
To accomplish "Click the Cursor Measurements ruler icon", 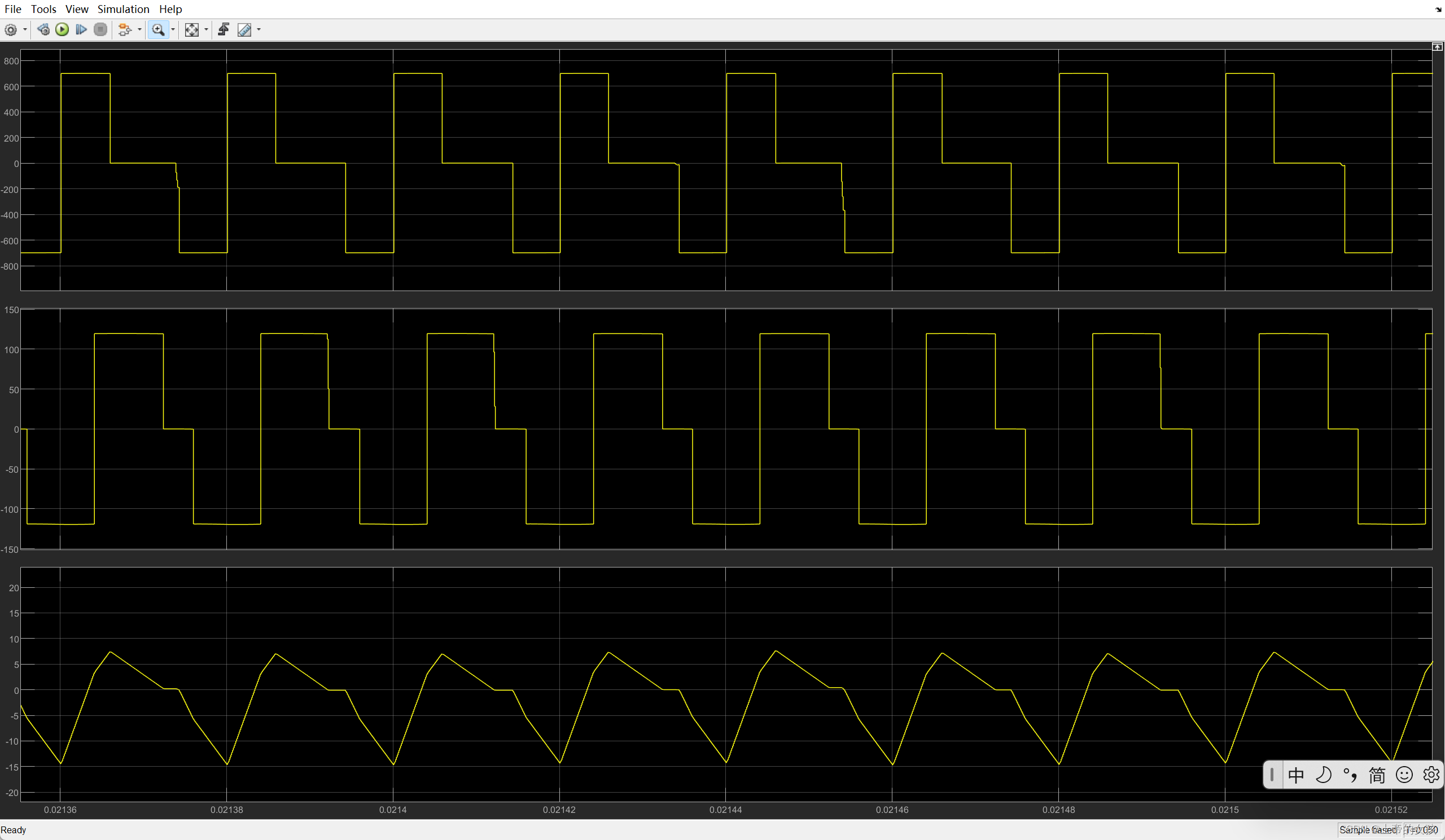I will click(x=244, y=30).
